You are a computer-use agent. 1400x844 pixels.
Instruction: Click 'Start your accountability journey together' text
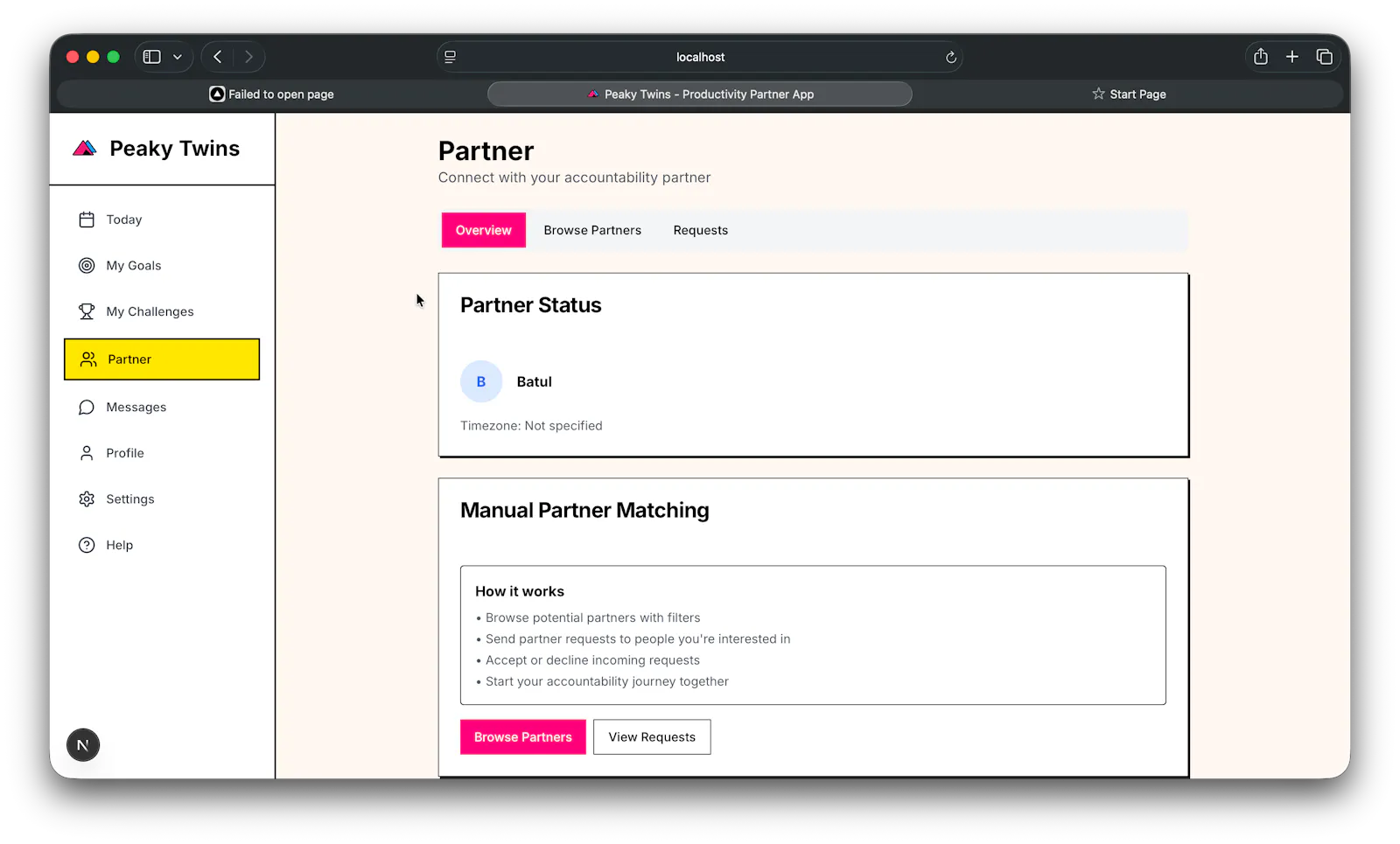click(607, 681)
